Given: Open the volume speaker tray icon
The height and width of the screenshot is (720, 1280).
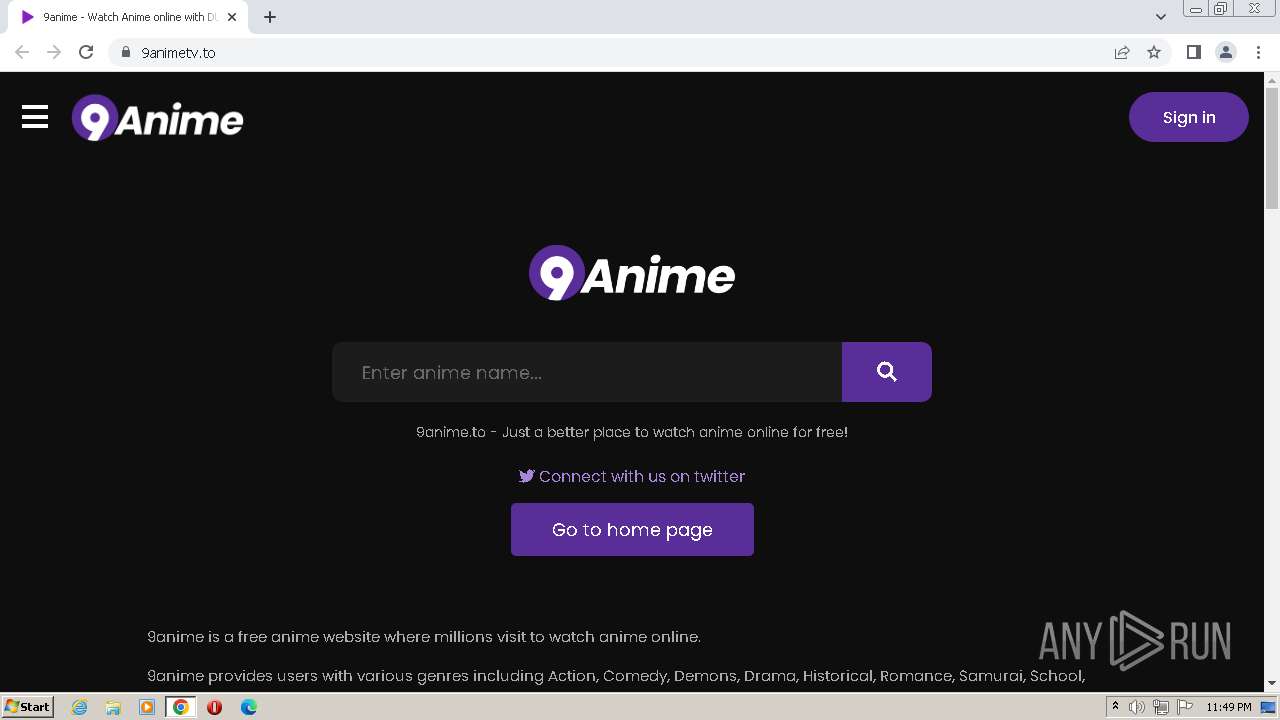Looking at the screenshot, I should [x=1137, y=707].
